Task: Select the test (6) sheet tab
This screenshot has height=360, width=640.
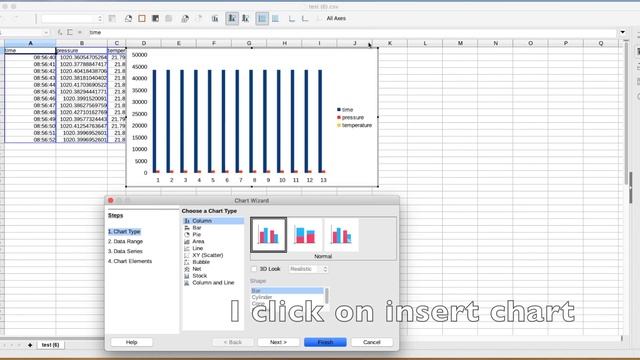Action: 50,345
